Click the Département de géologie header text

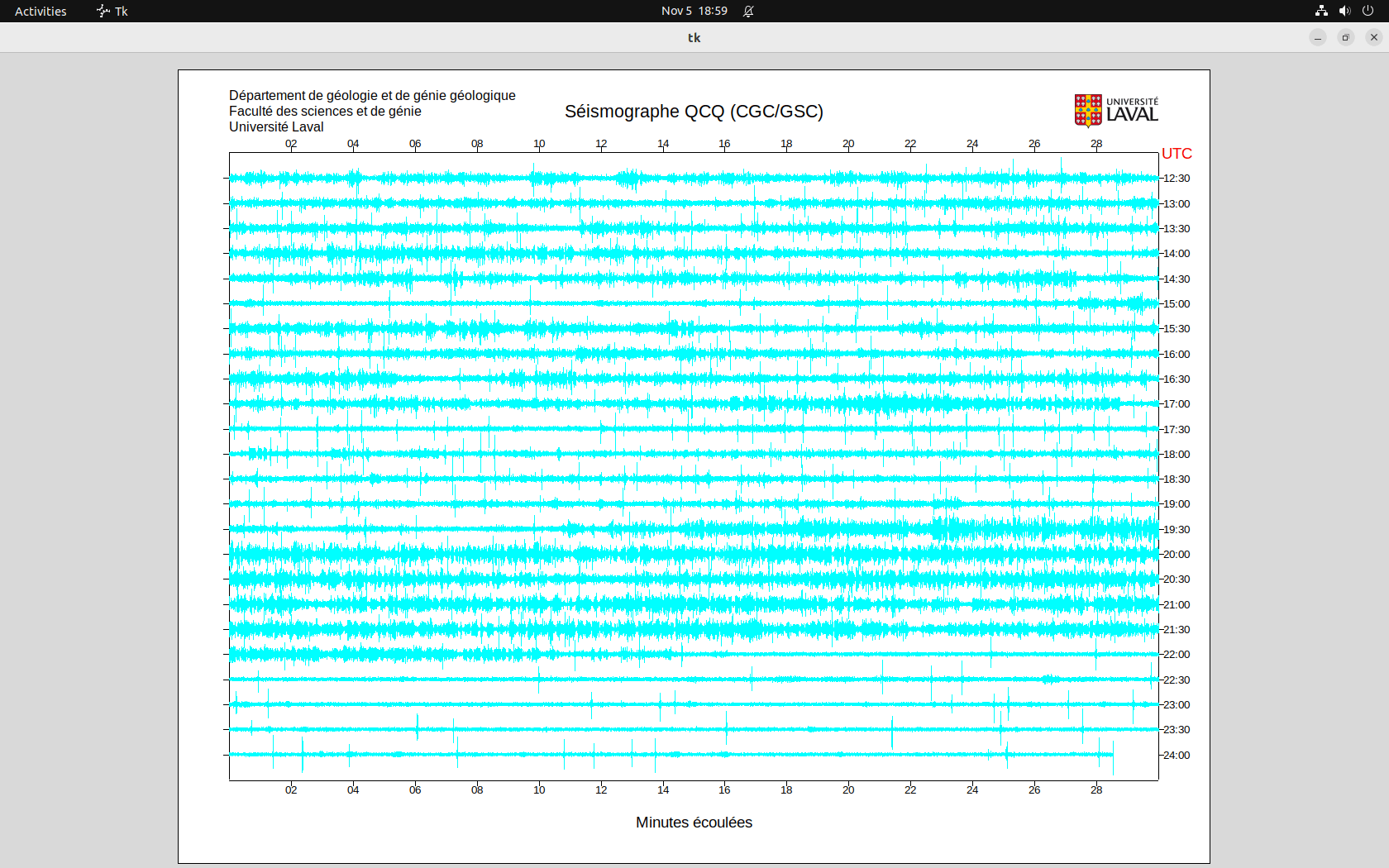(372, 96)
